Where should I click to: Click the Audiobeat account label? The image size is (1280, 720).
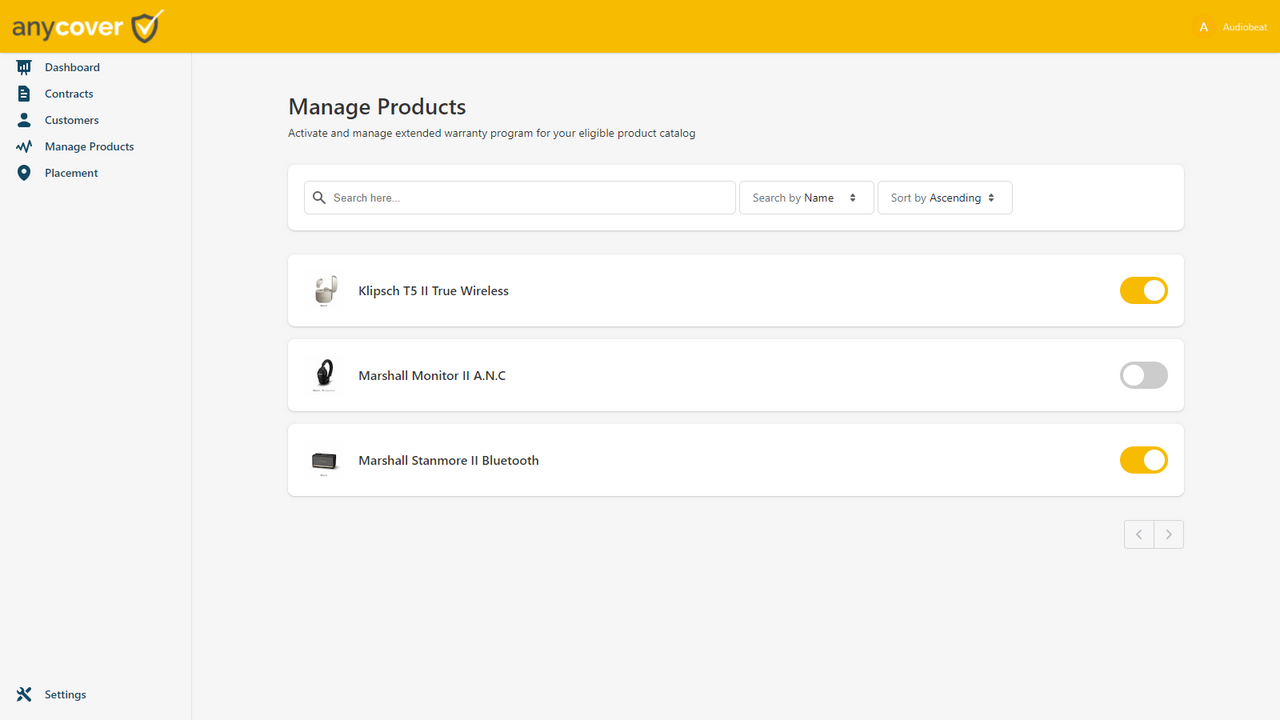point(1244,27)
